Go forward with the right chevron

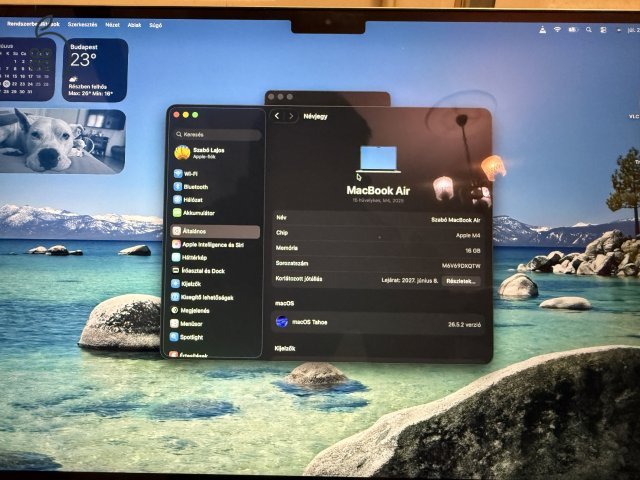point(291,116)
